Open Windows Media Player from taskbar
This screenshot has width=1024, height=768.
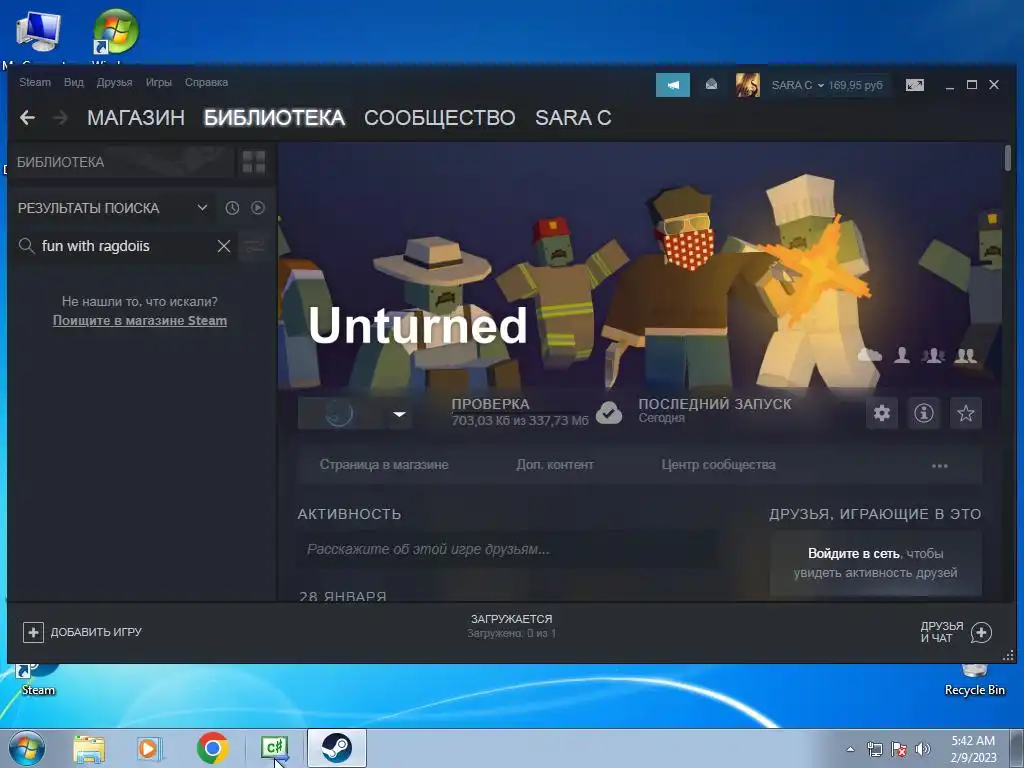click(150, 749)
